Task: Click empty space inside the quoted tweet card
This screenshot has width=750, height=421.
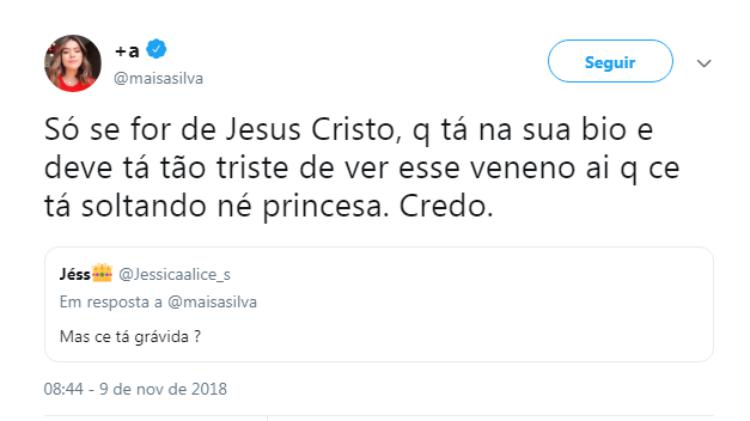Action: pos(478,306)
